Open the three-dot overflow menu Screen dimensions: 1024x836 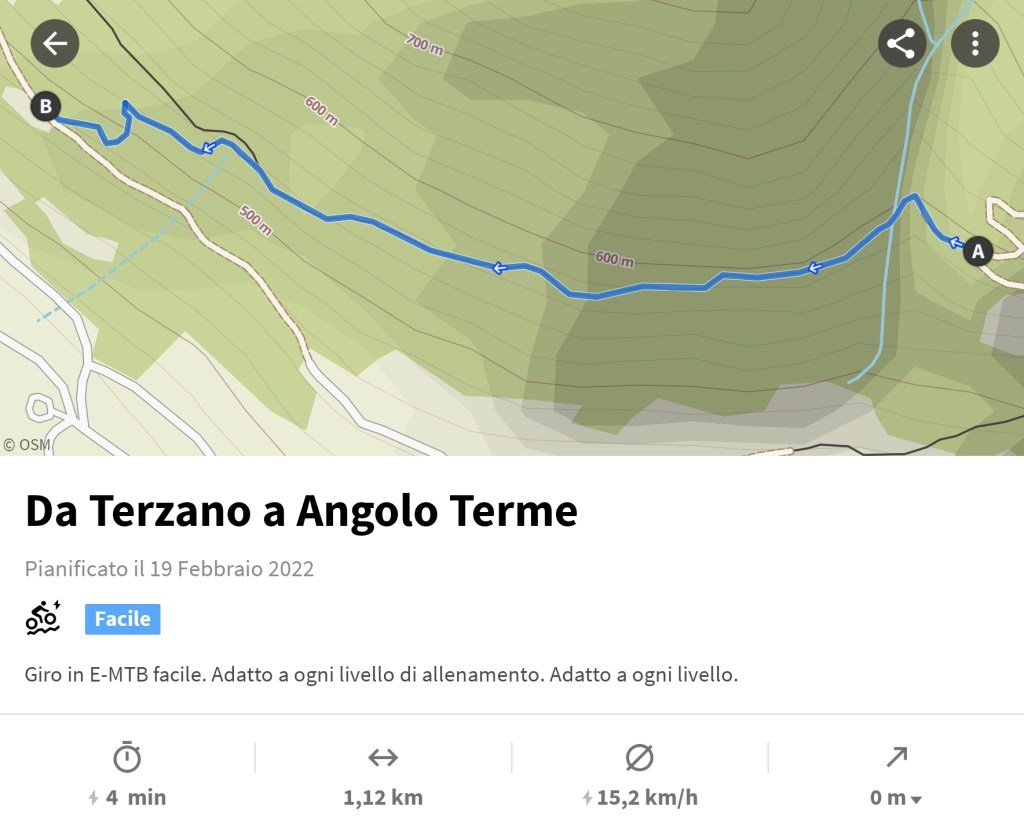tap(975, 44)
